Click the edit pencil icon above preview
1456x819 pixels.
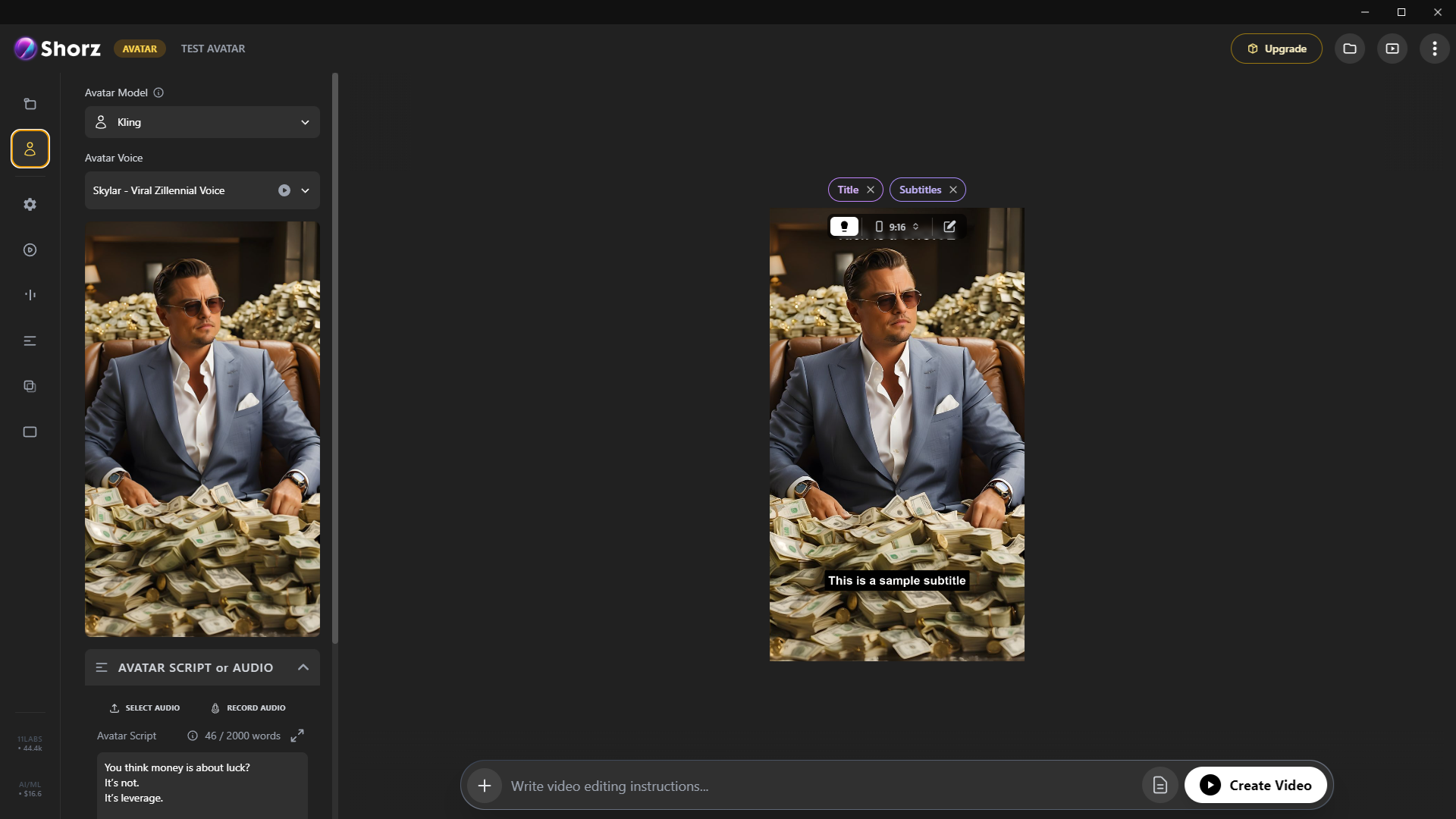point(949,227)
